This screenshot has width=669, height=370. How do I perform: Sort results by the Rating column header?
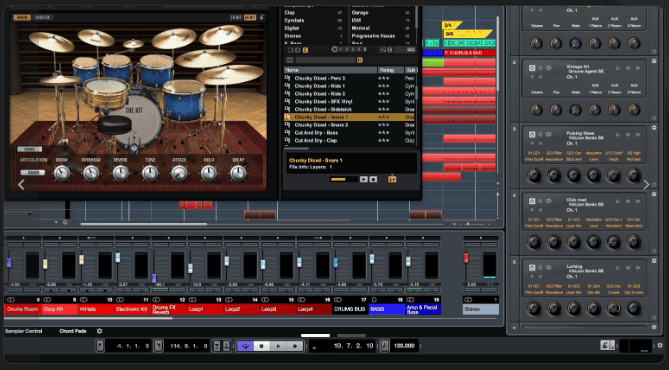(390, 70)
